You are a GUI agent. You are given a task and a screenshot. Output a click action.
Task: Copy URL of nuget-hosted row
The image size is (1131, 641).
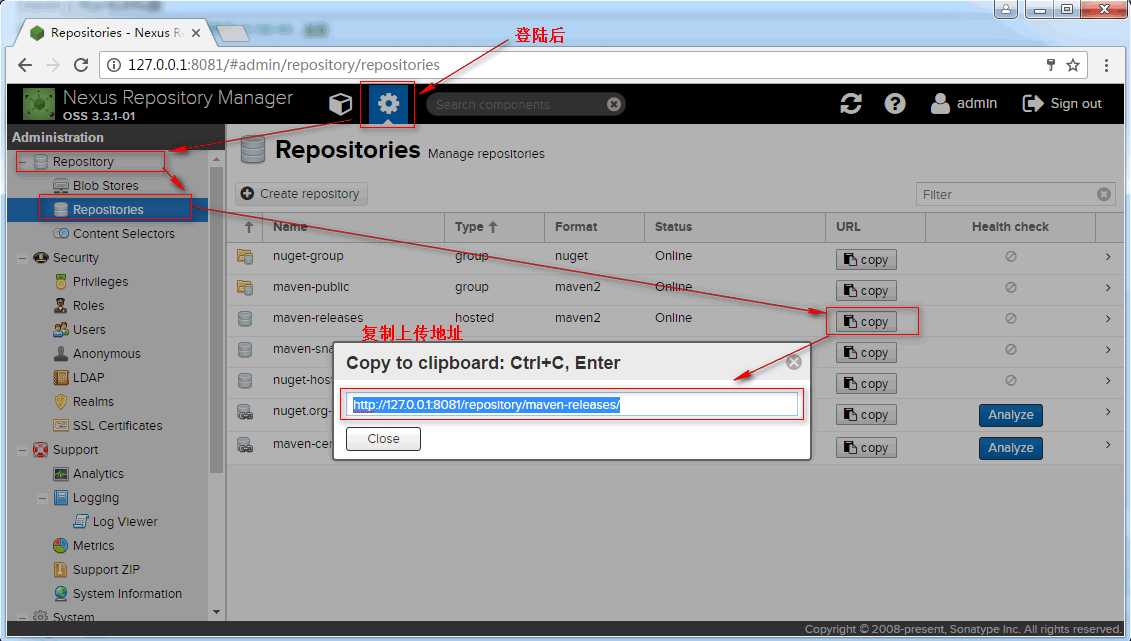[x=866, y=384]
